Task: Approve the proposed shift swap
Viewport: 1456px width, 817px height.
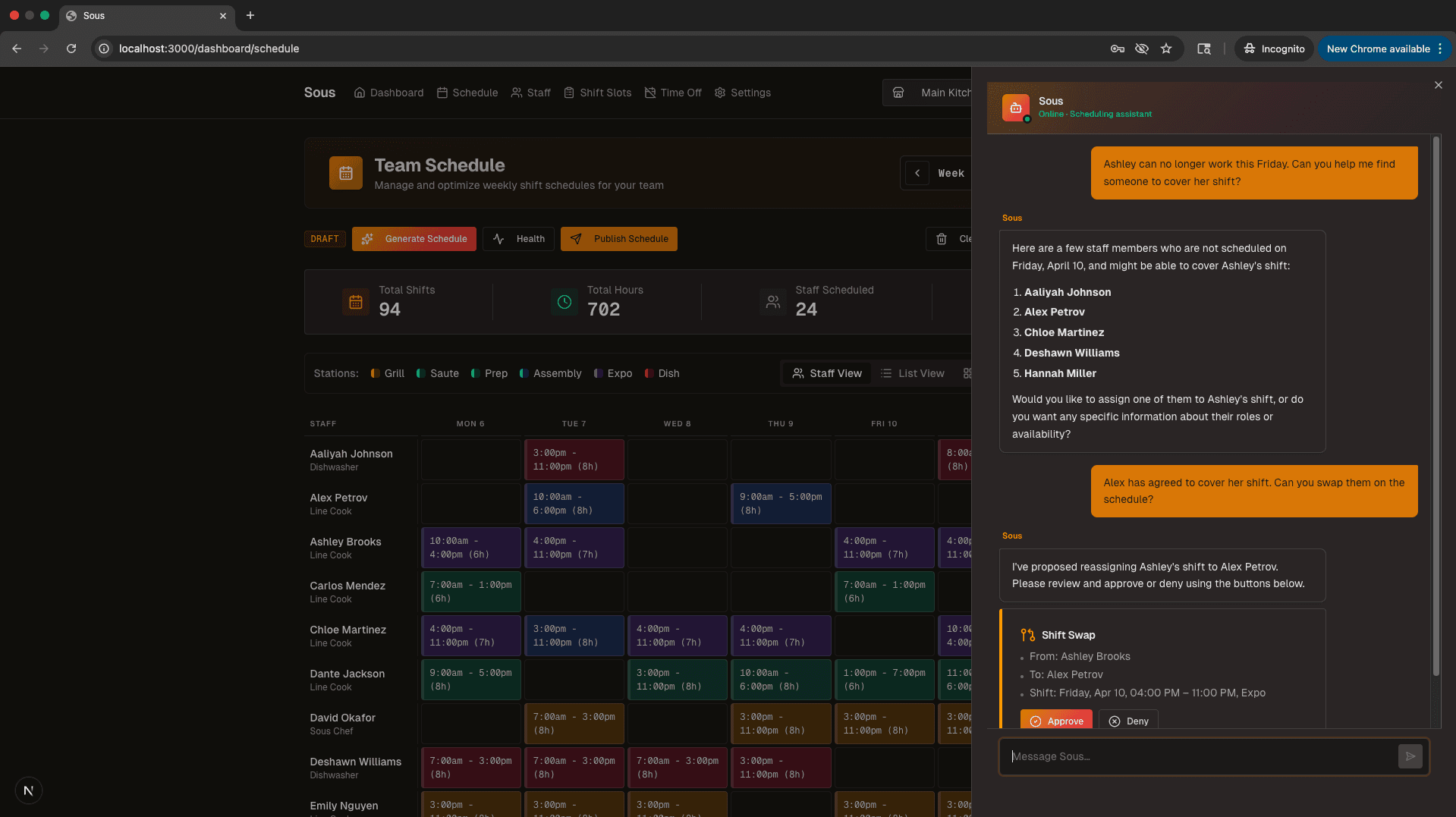Action: pos(1056,721)
